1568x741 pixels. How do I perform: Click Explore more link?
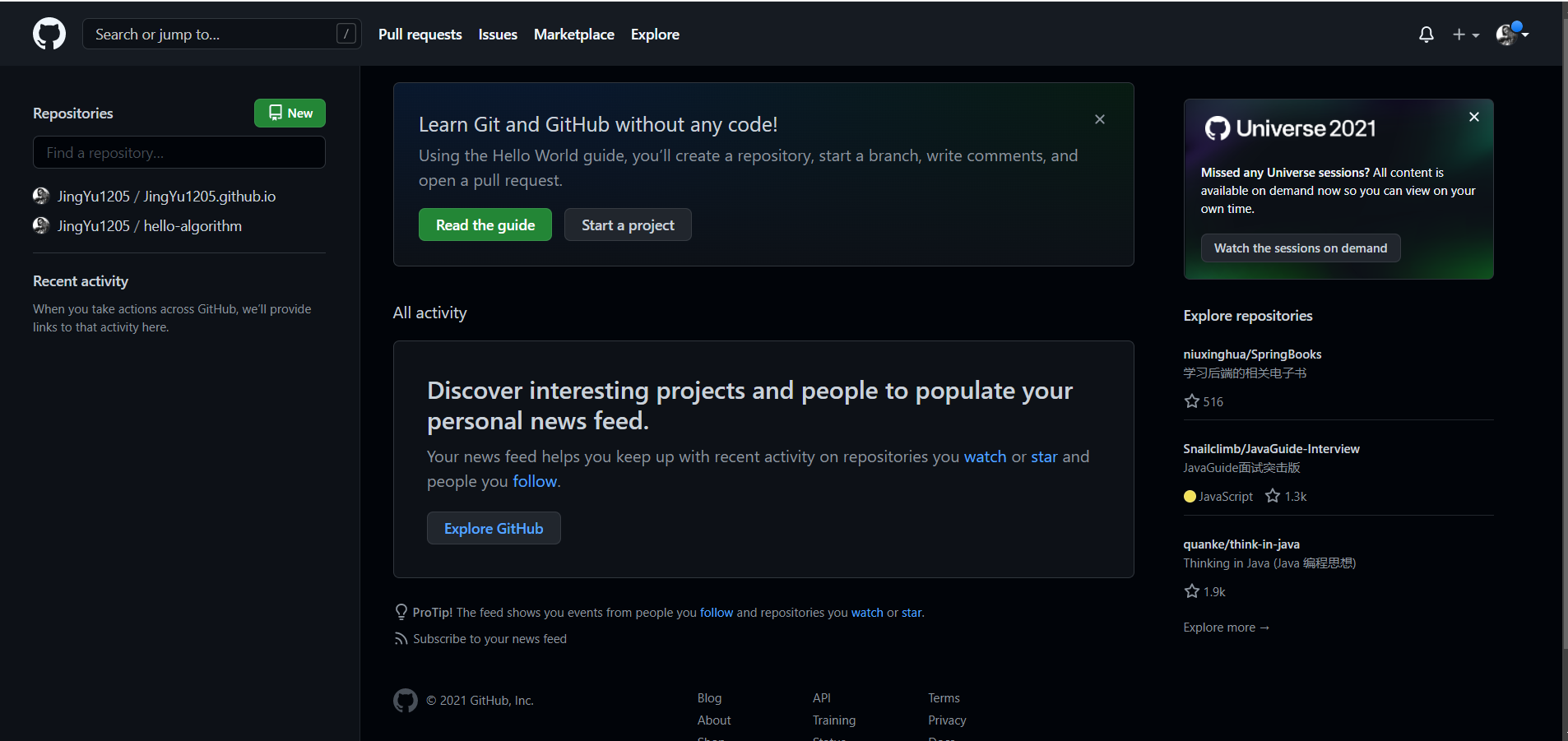coord(1227,628)
